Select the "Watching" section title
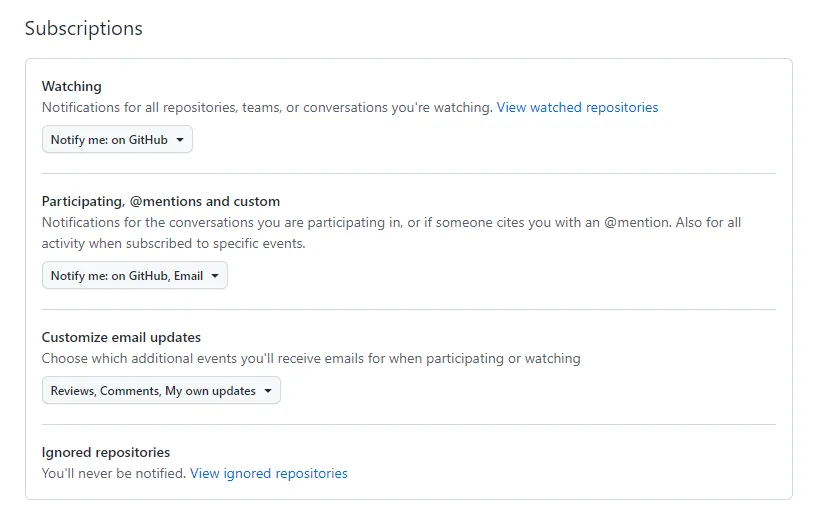Viewport: 818px width, 511px height. [72, 87]
